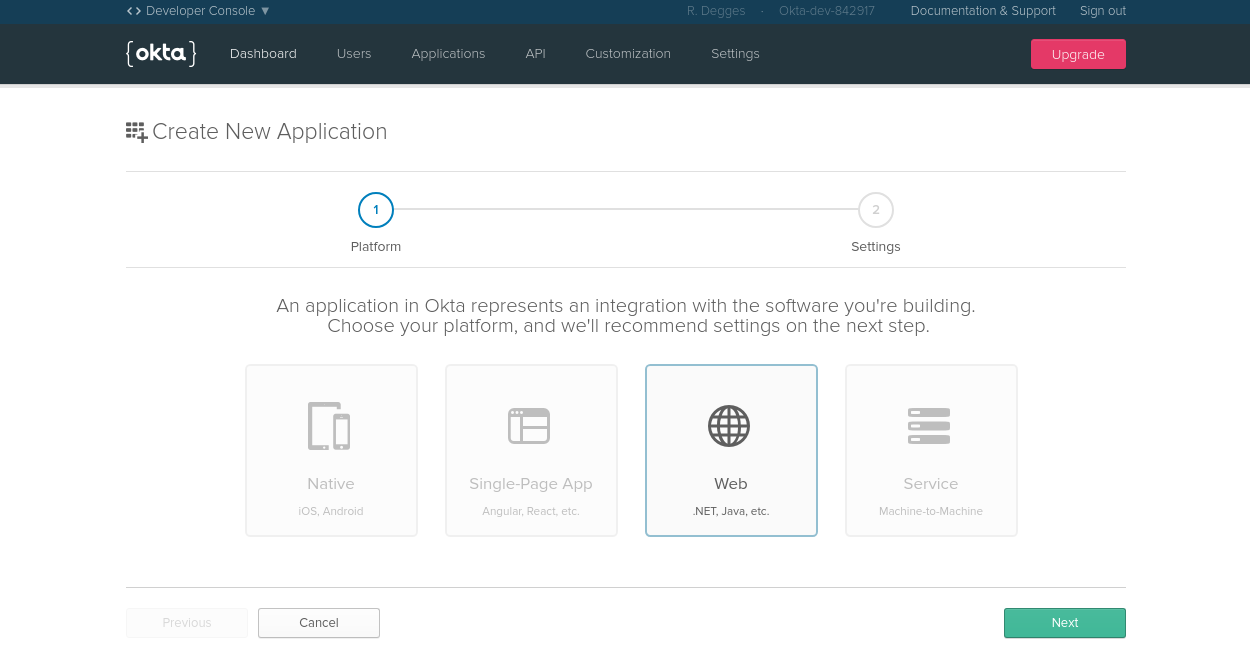Click the Create New Application grid icon
The height and width of the screenshot is (645, 1250).
(x=136, y=132)
